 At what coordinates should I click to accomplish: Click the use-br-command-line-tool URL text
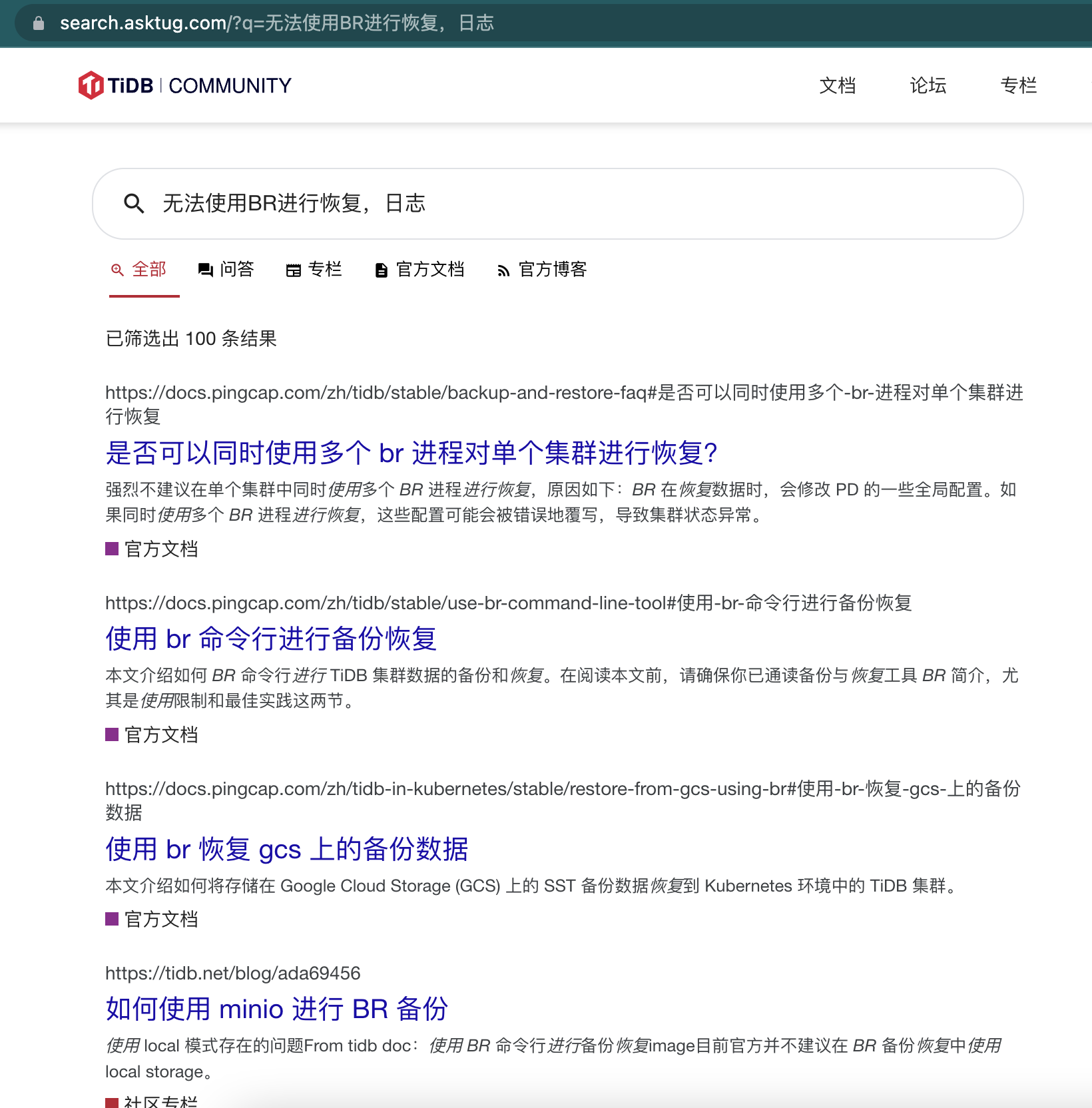pyautogui.click(x=509, y=603)
